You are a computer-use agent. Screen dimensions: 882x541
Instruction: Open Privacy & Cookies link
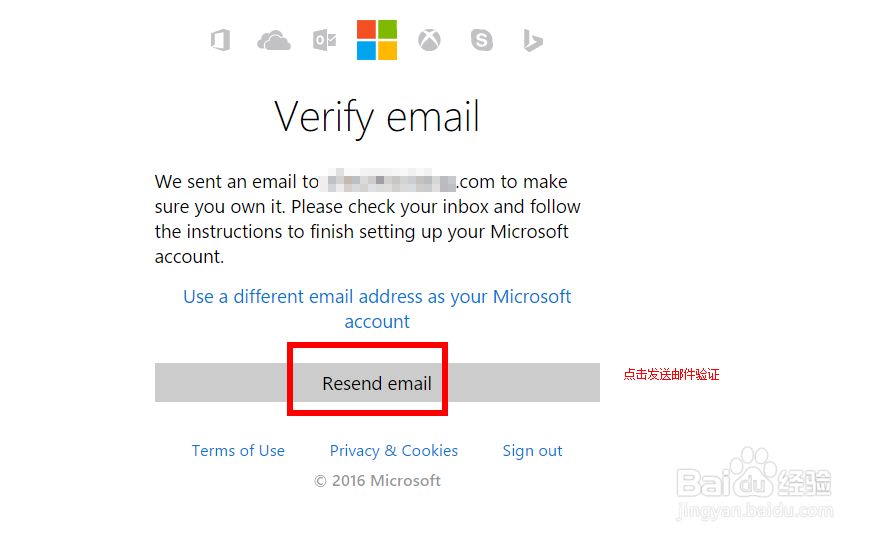pos(394,451)
